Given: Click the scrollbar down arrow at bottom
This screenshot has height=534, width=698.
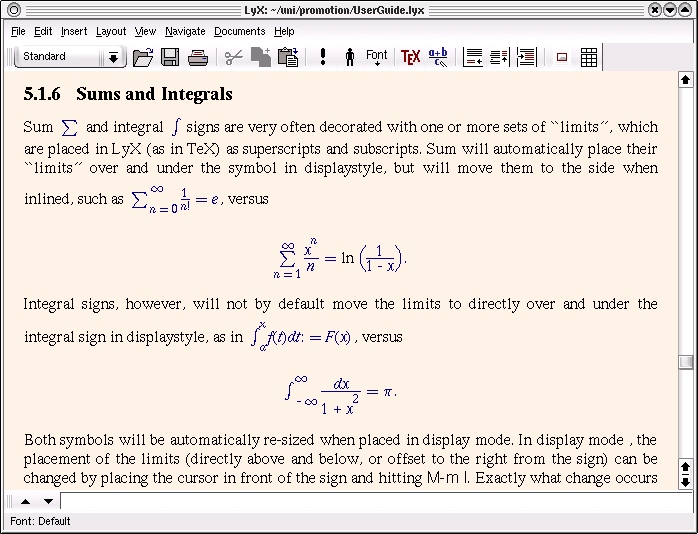Looking at the screenshot, I should pyautogui.click(x=686, y=482).
